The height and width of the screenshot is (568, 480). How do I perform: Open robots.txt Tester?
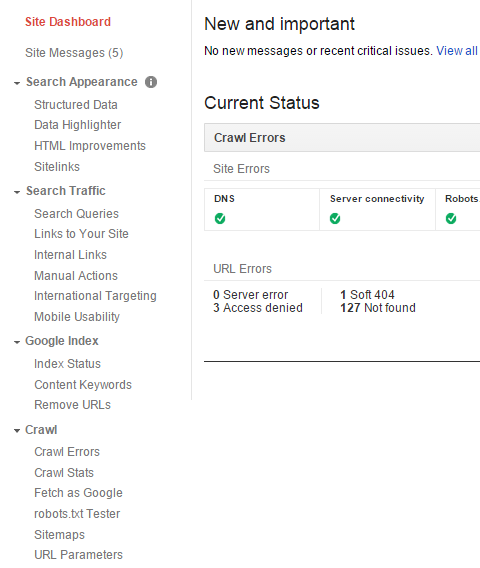click(x=77, y=514)
